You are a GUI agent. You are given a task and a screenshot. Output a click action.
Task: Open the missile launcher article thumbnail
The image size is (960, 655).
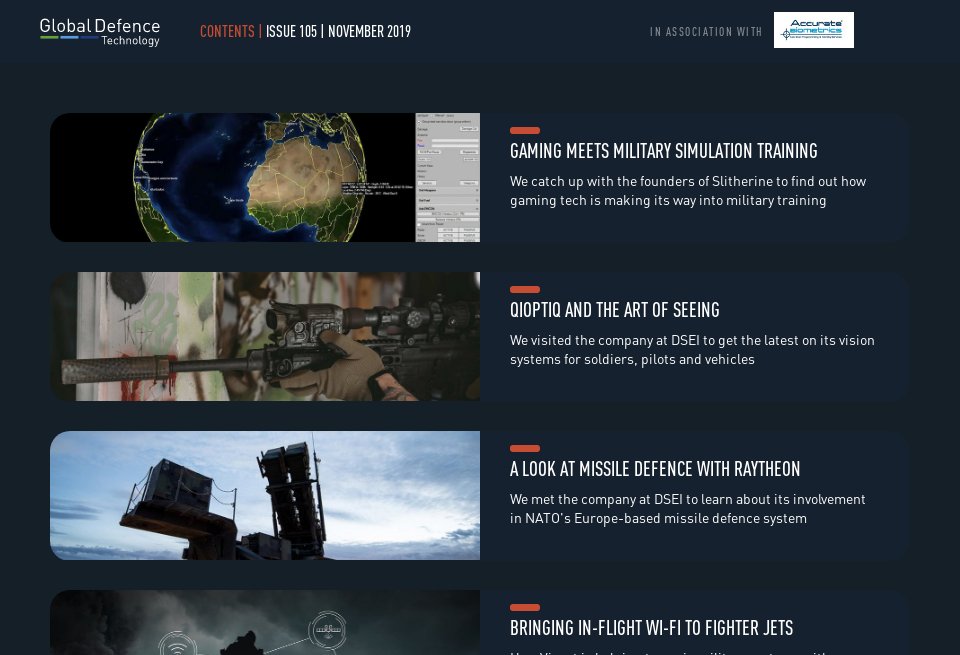[265, 496]
